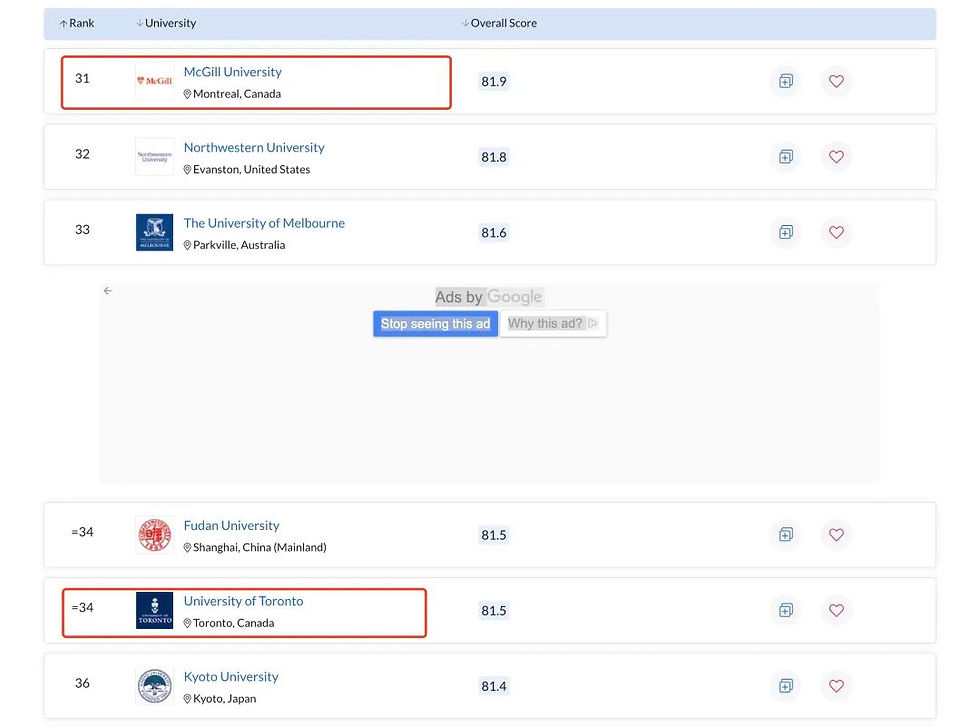Click the University of Toronto logo
980x727 pixels.
click(x=154, y=610)
